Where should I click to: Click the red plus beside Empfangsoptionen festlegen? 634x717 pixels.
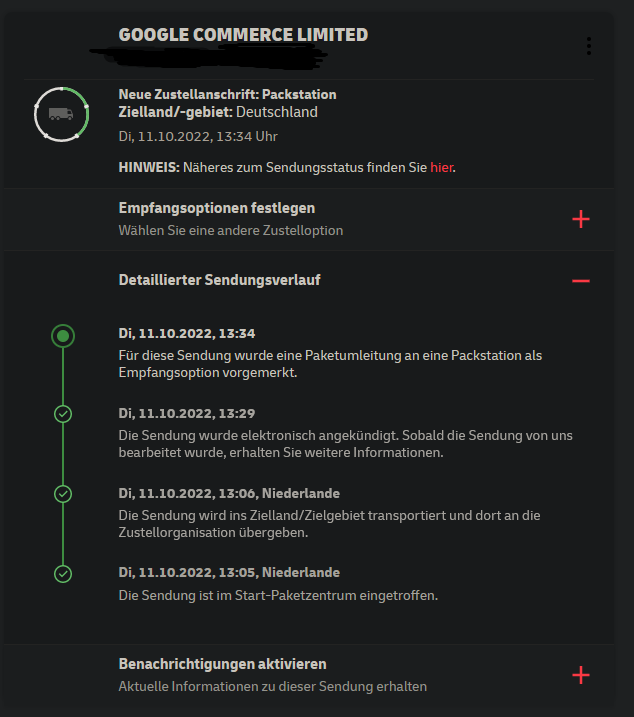pos(580,219)
